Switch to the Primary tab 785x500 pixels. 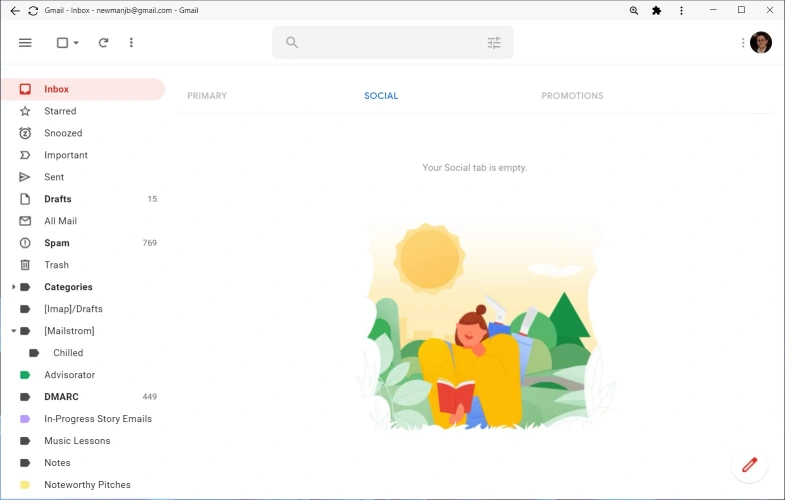point(207,96)
